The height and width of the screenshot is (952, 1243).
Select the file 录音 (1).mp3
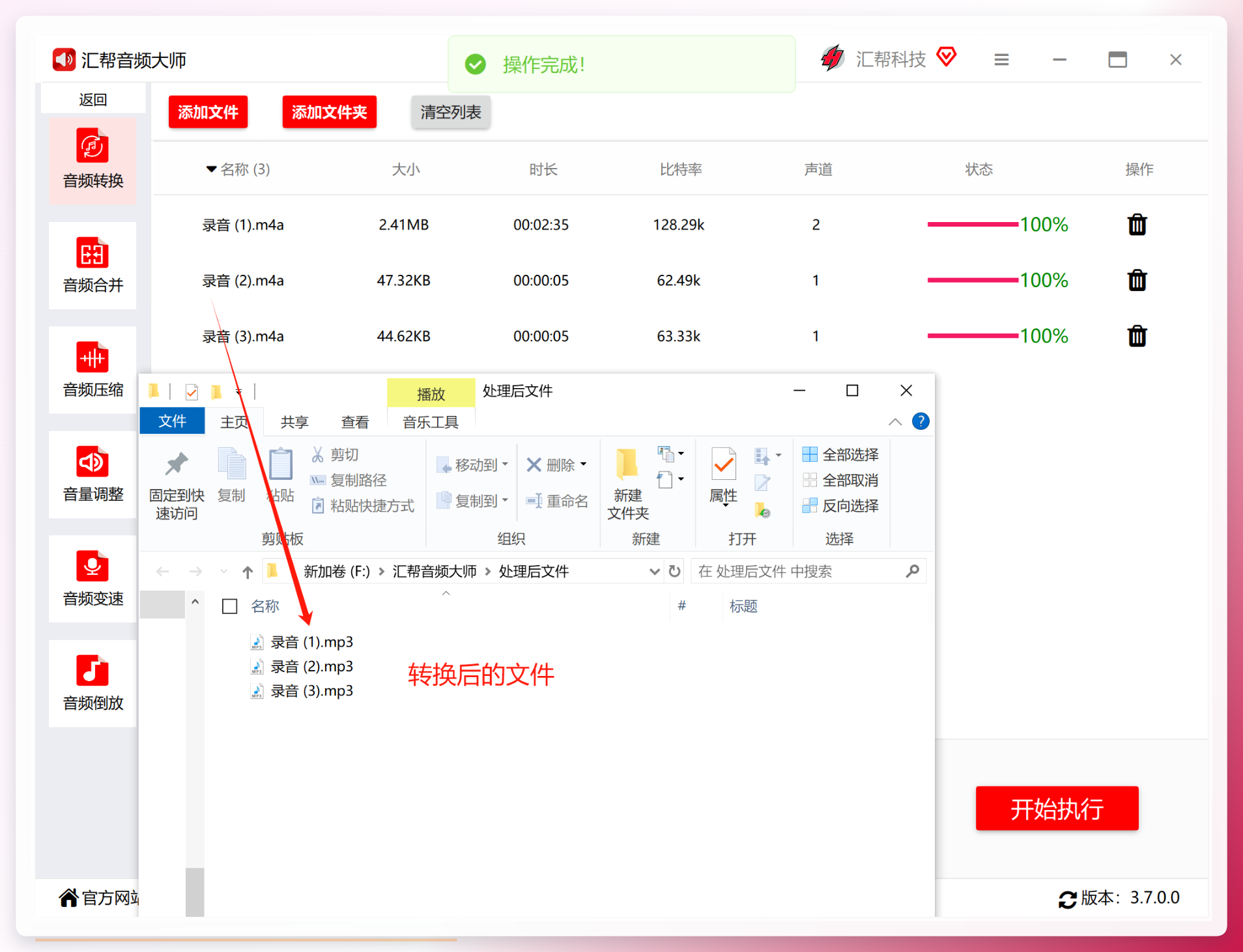(x=302, y=642)
